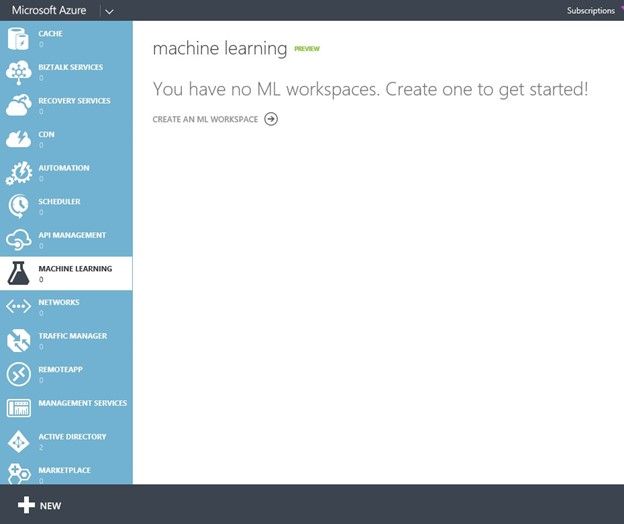Screen dimensions: 624x524
Task: Open the Automation gear icon
Action: 18,173
